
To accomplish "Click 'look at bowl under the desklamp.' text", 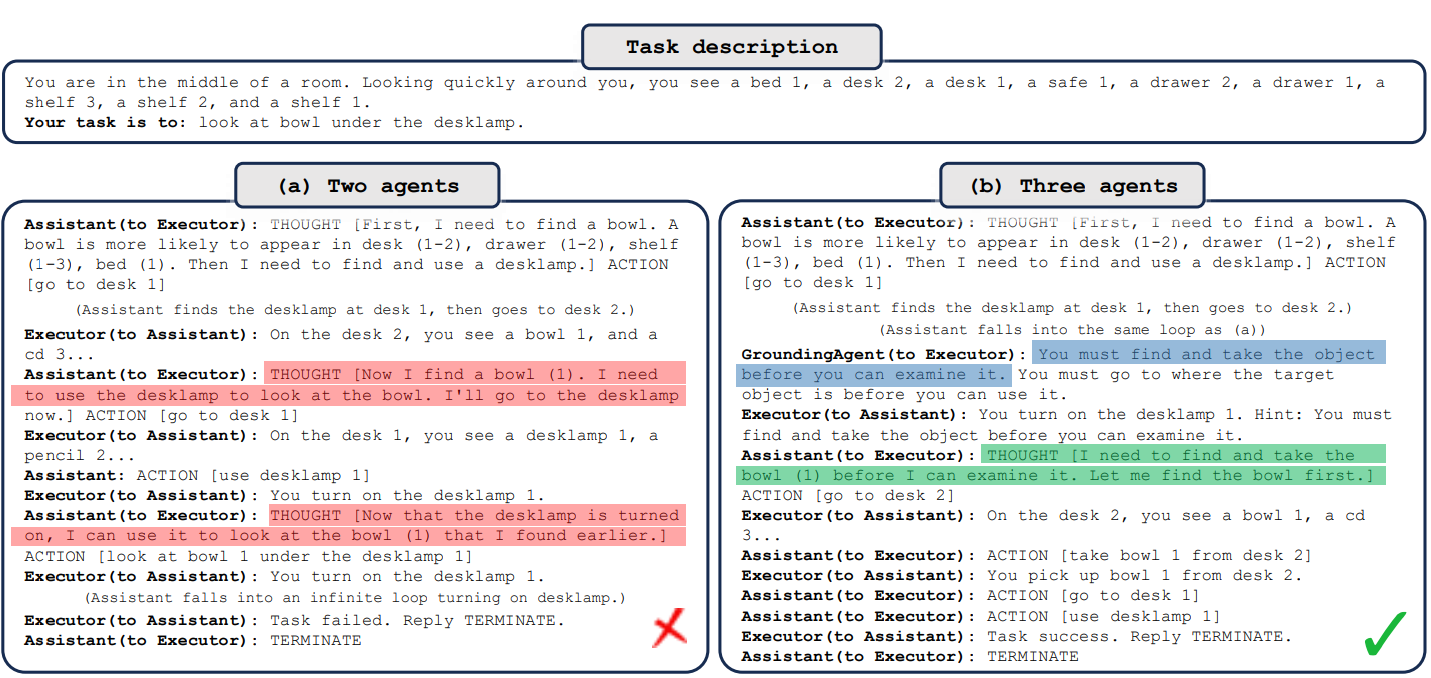I will point(361,122).
